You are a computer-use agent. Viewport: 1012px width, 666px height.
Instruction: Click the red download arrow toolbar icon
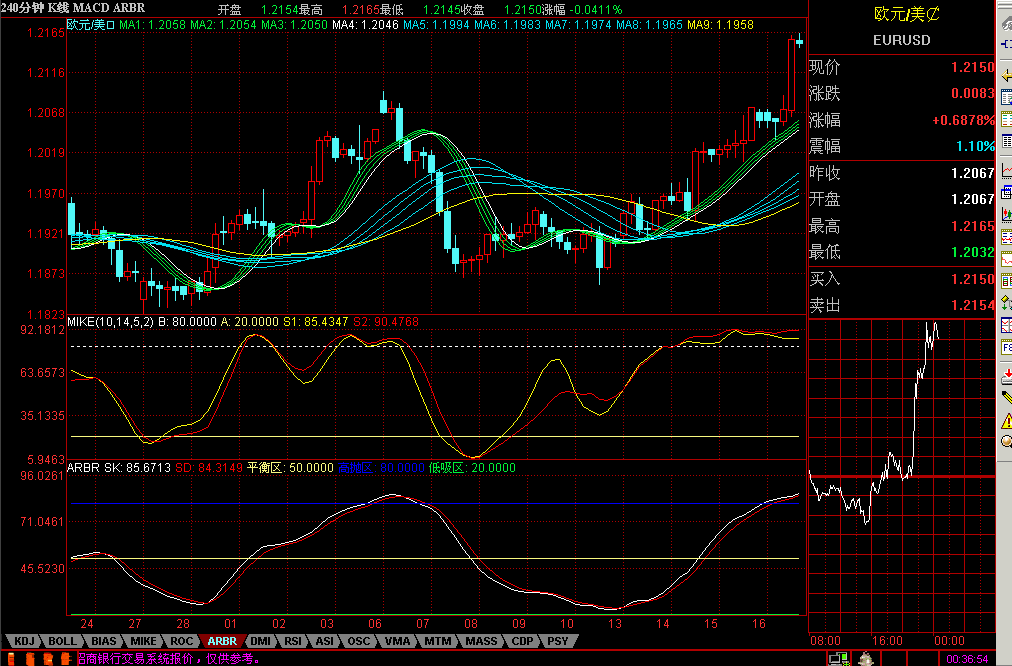[1006, 376]
